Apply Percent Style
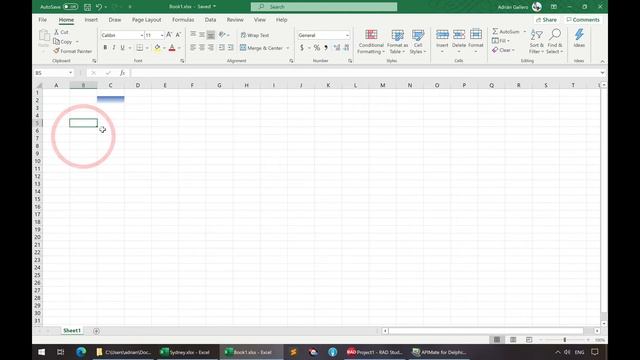This screenshot has height=360, width=640. click(317, 48)
